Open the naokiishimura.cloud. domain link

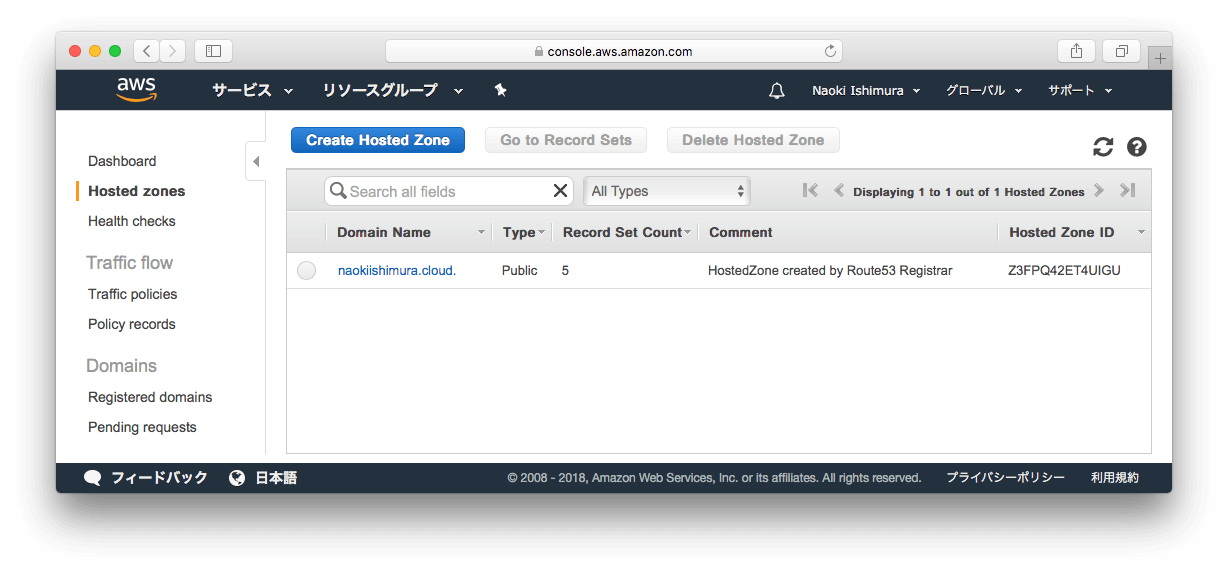[397, 270]
